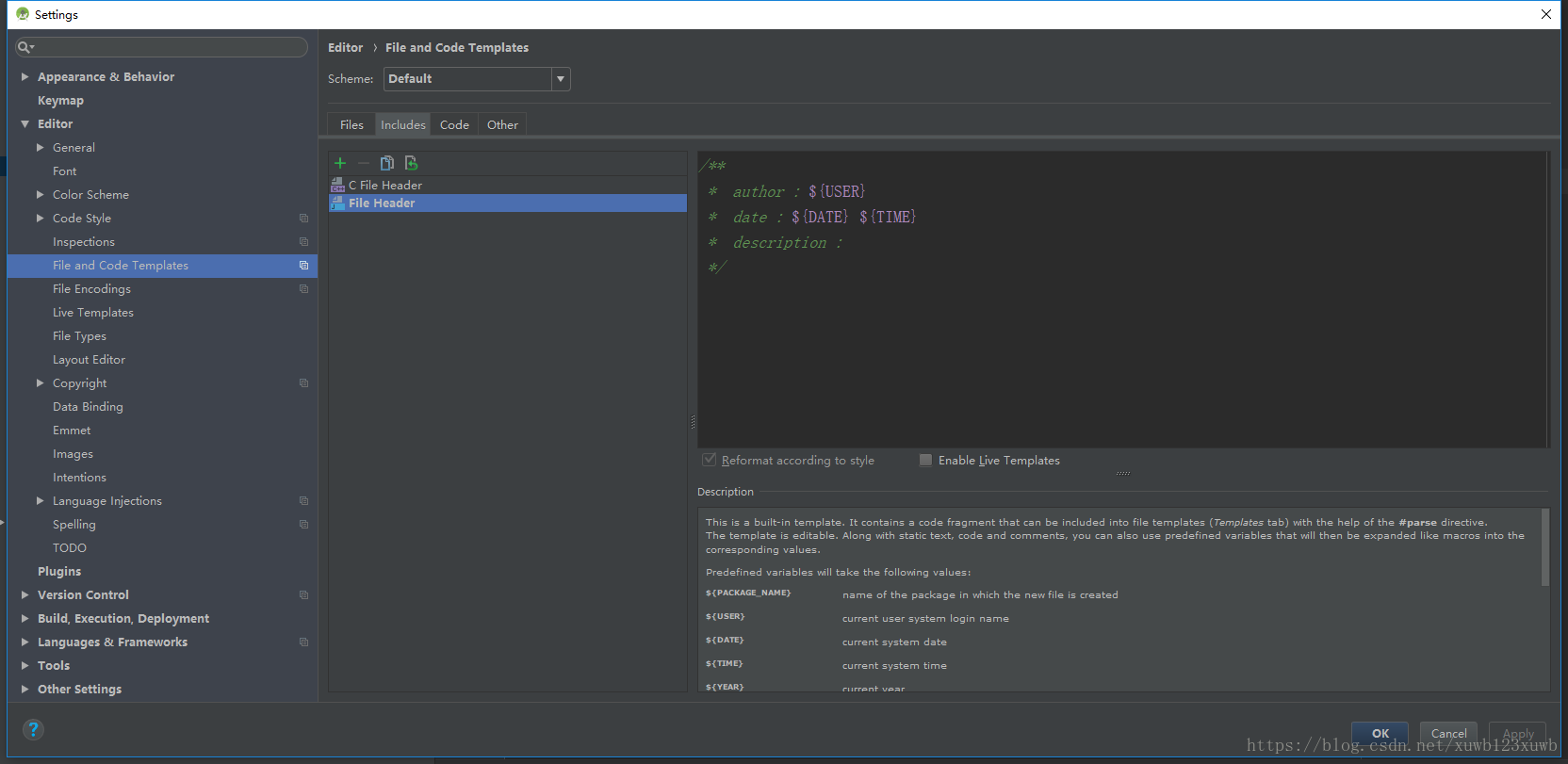Click the reset to default template icon
This screenshot has height=764, width=1568.
(x=411, y=163)
